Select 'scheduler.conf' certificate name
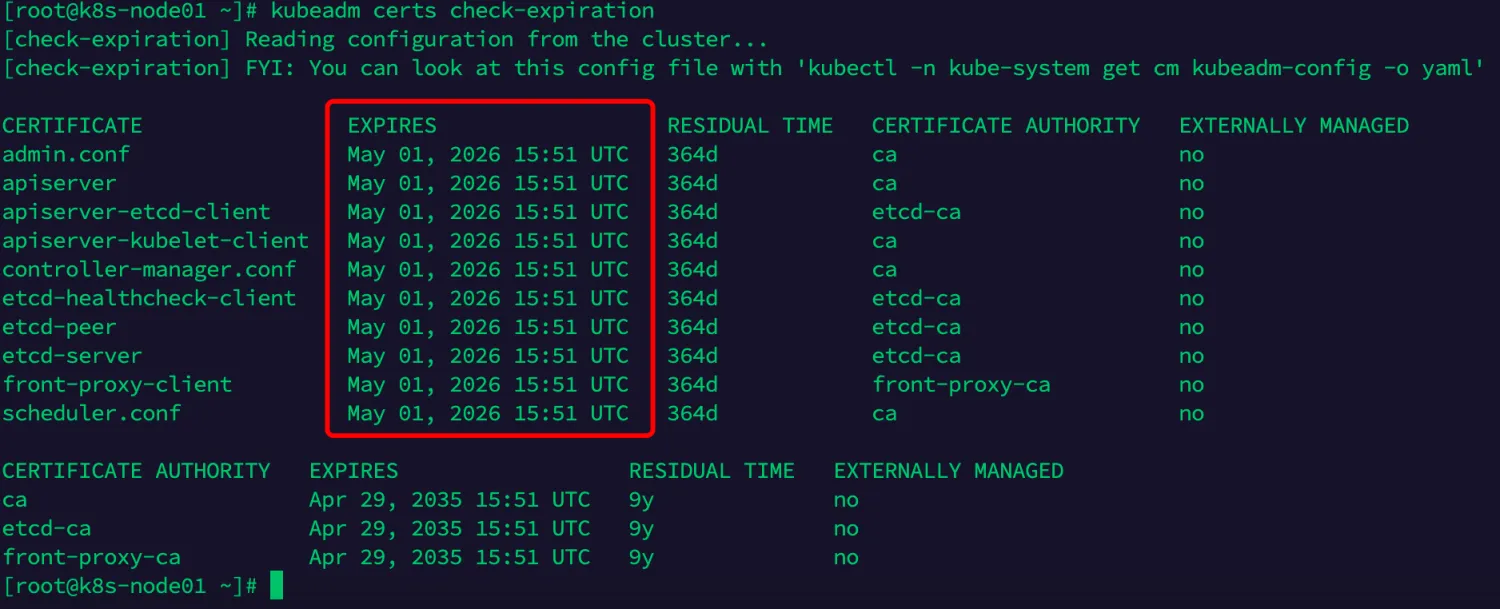Image resolution: width=1500 pixels, height=609 pixels. tap(91, 413)
